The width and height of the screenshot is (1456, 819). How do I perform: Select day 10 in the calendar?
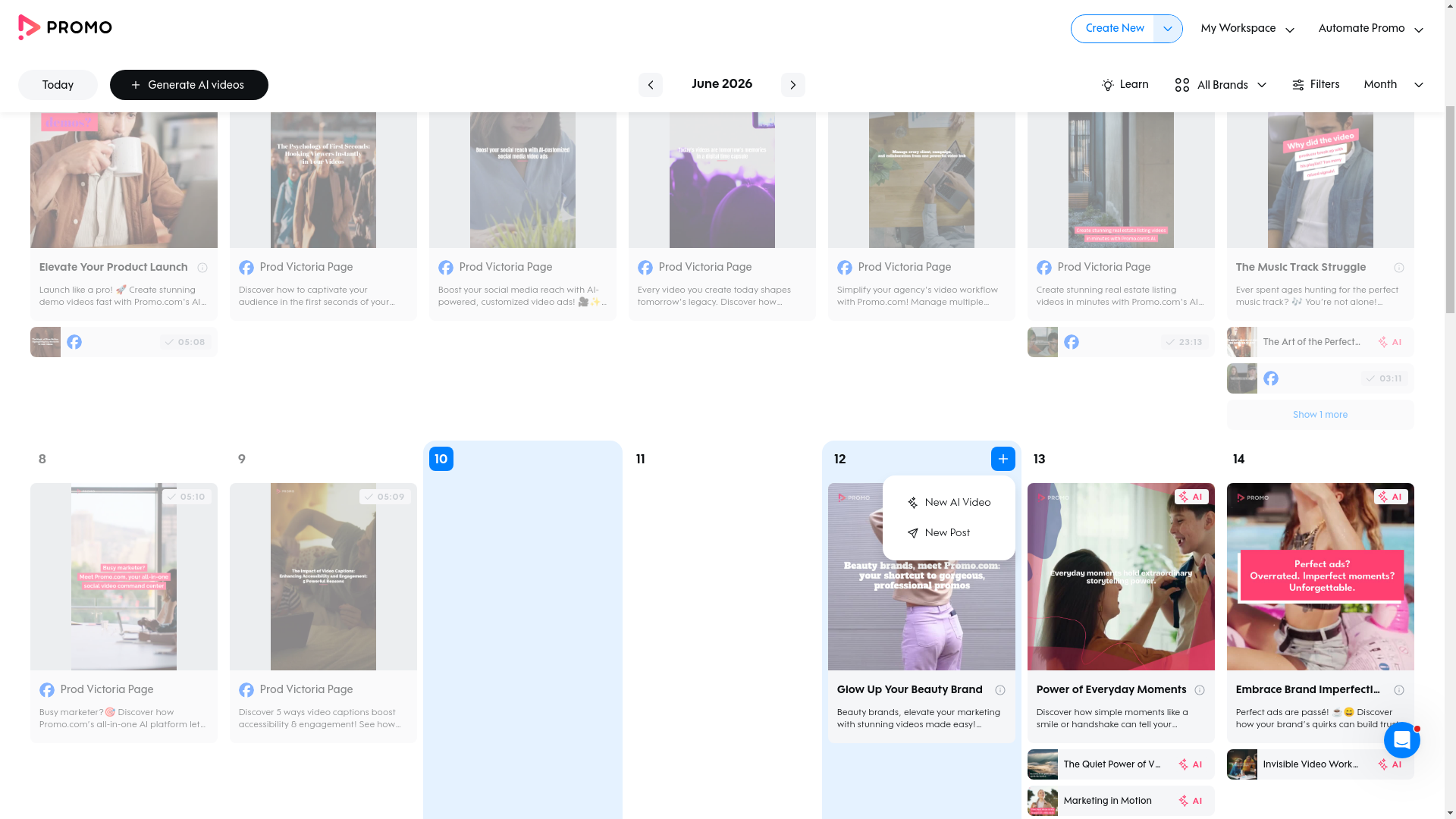441,459
